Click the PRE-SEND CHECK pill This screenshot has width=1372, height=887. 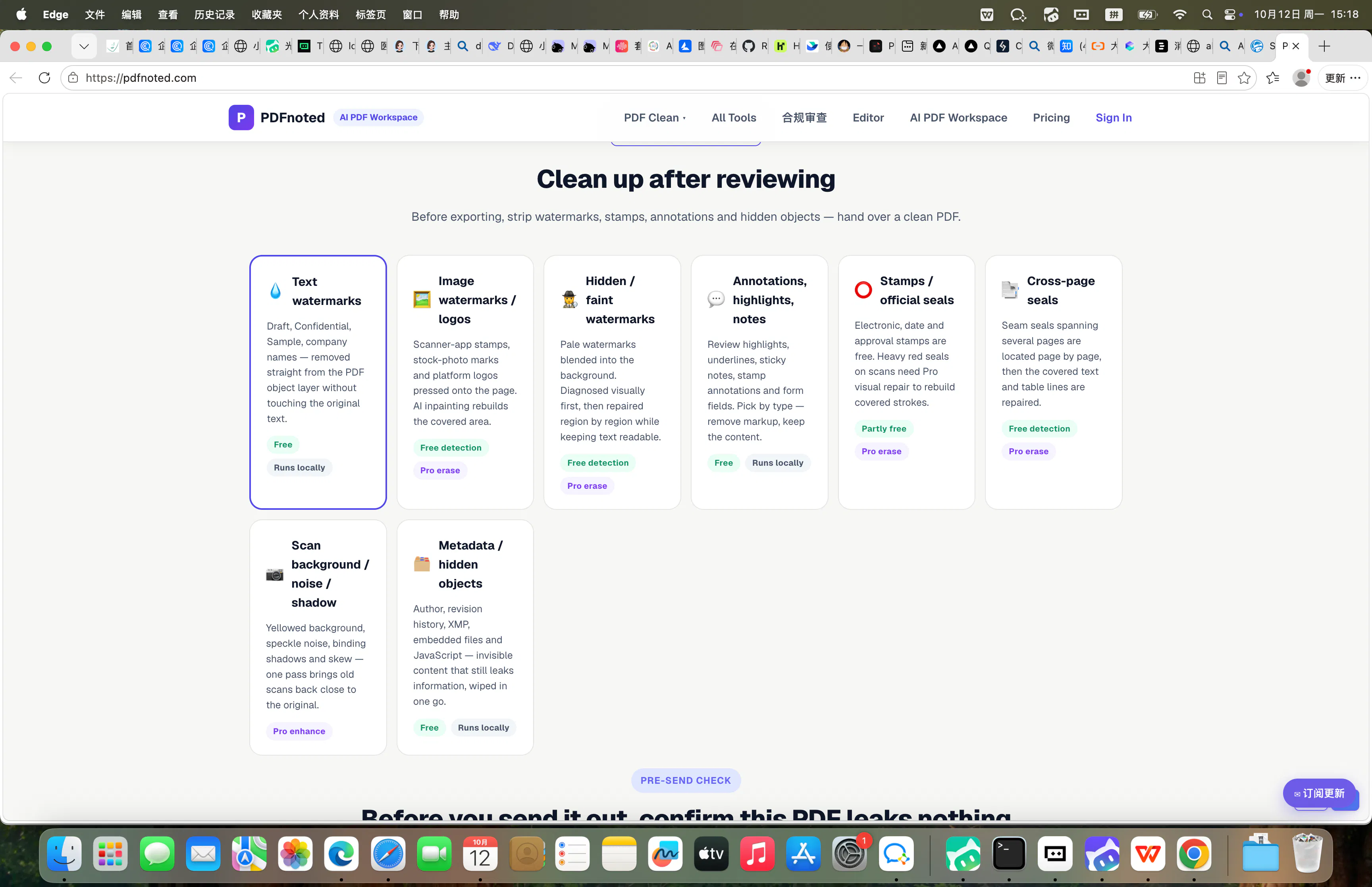click(x=685, y=781)
